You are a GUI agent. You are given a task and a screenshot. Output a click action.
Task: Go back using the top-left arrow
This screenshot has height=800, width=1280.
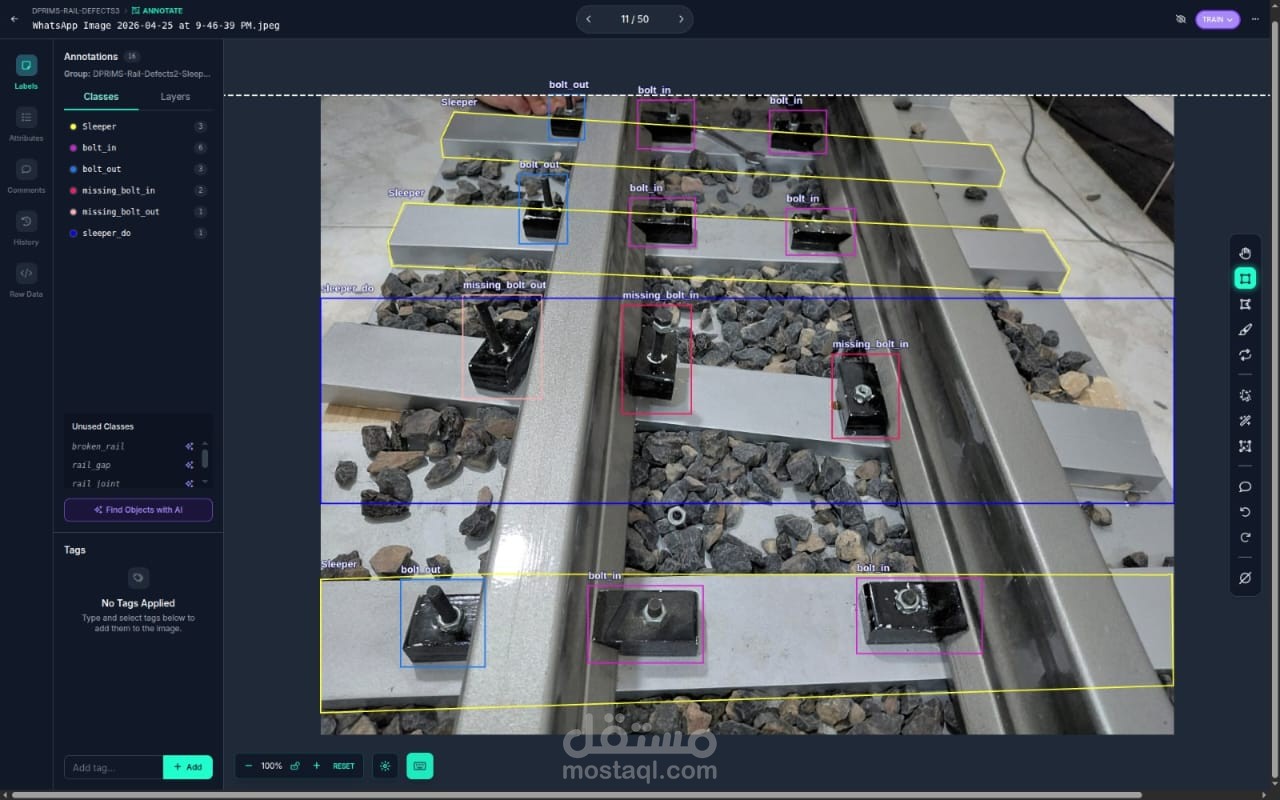(14, 18)
